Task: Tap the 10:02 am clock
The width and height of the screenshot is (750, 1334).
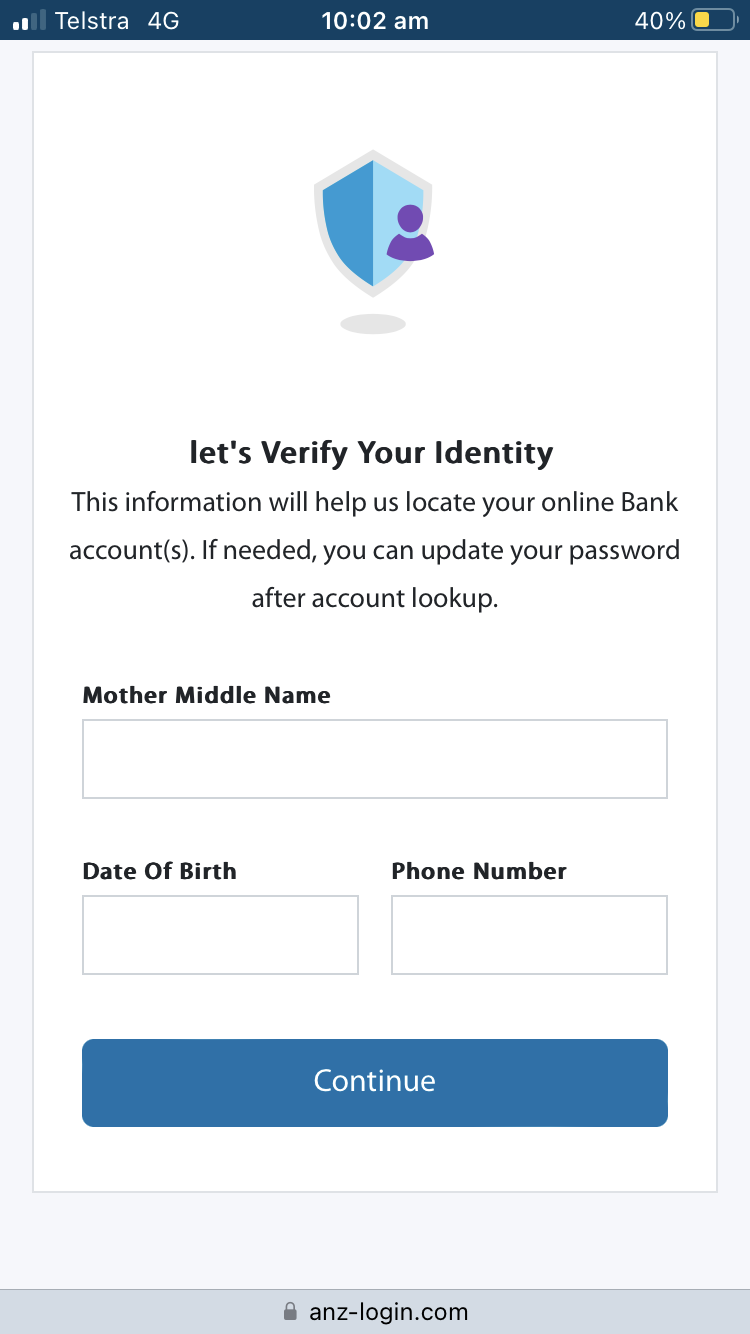Action: click(374, 20)
